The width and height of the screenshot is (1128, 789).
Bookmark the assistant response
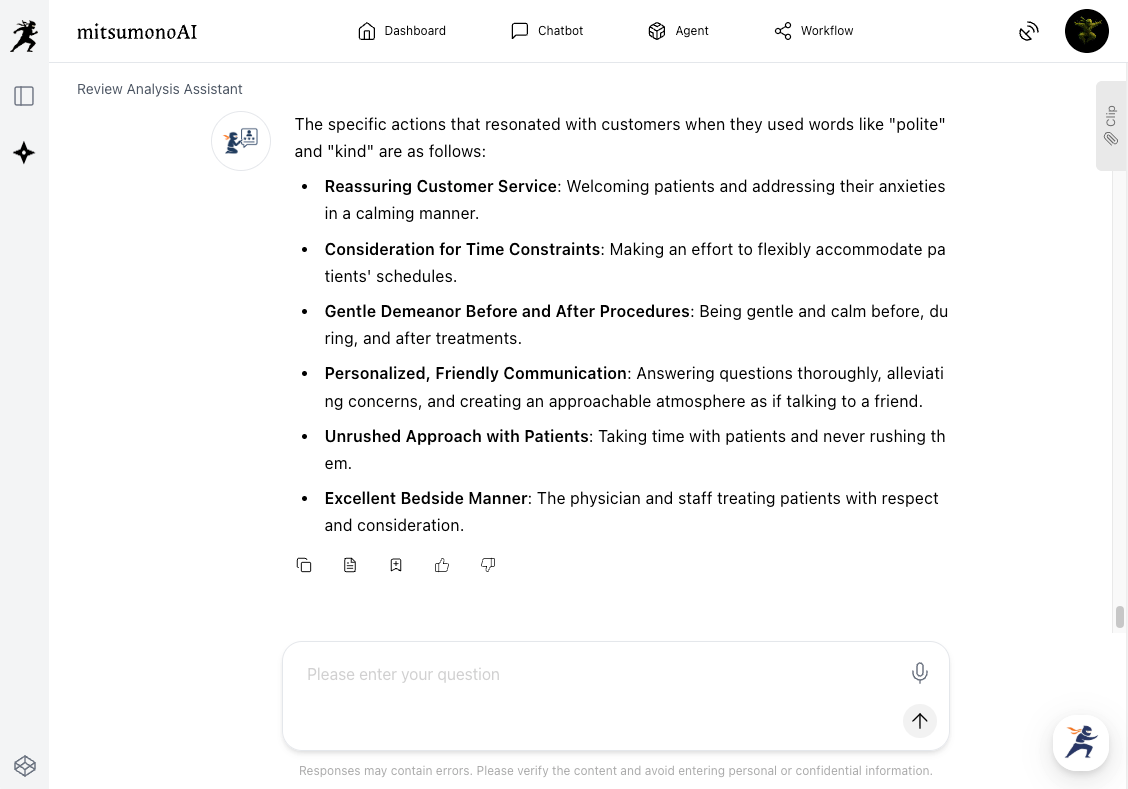[396, 565]
